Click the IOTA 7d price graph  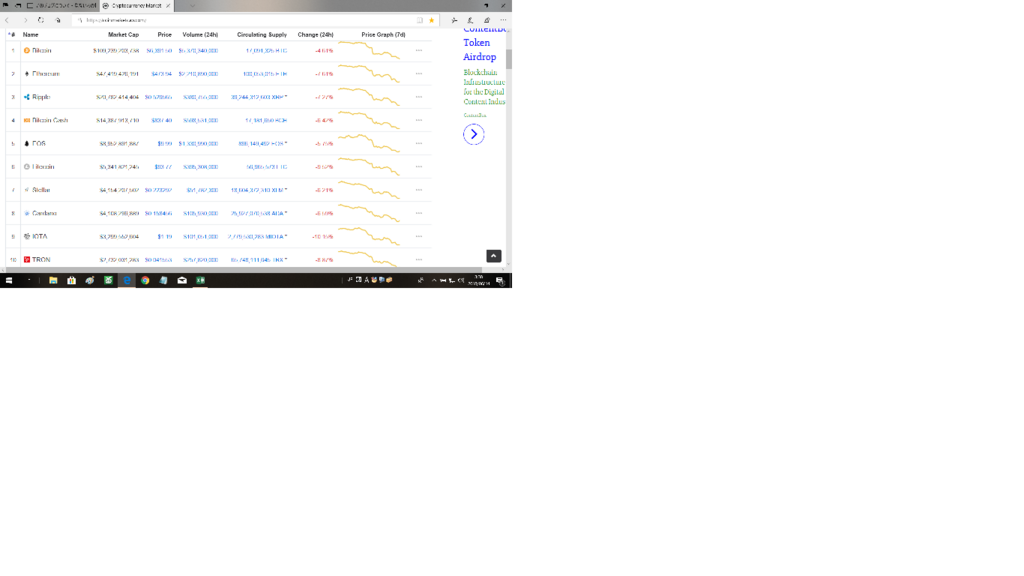coord(369,236)
